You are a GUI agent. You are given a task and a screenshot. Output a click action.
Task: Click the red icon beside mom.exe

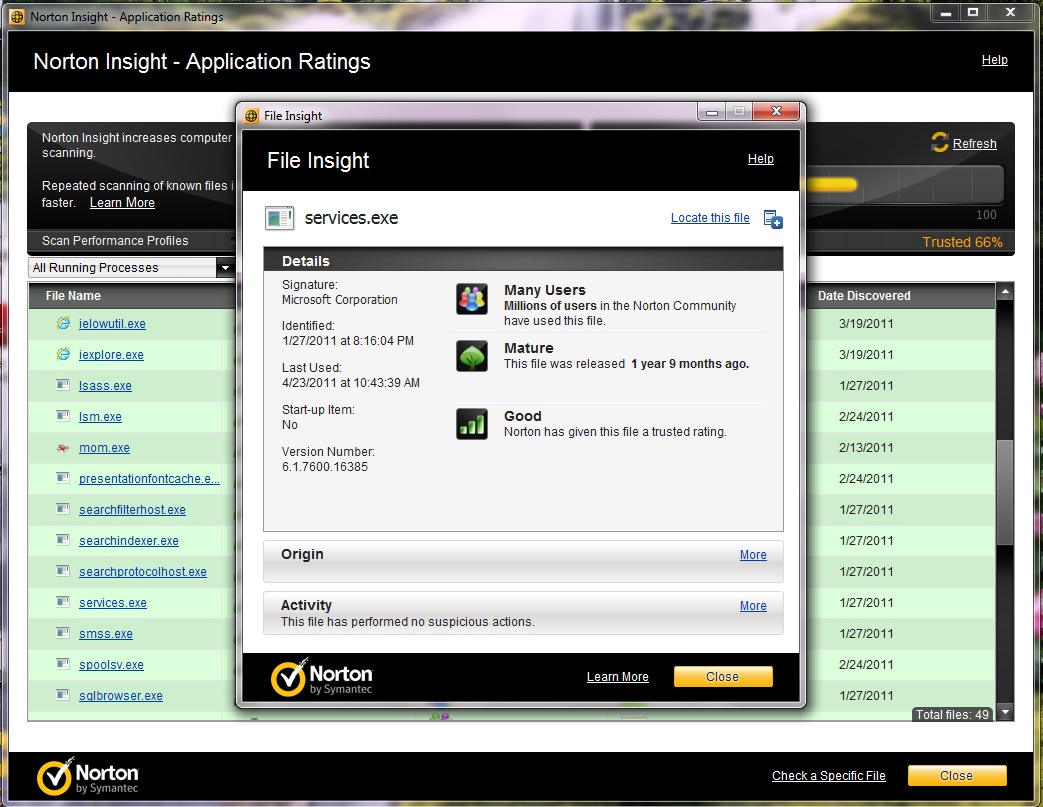[x=63, y=448]
